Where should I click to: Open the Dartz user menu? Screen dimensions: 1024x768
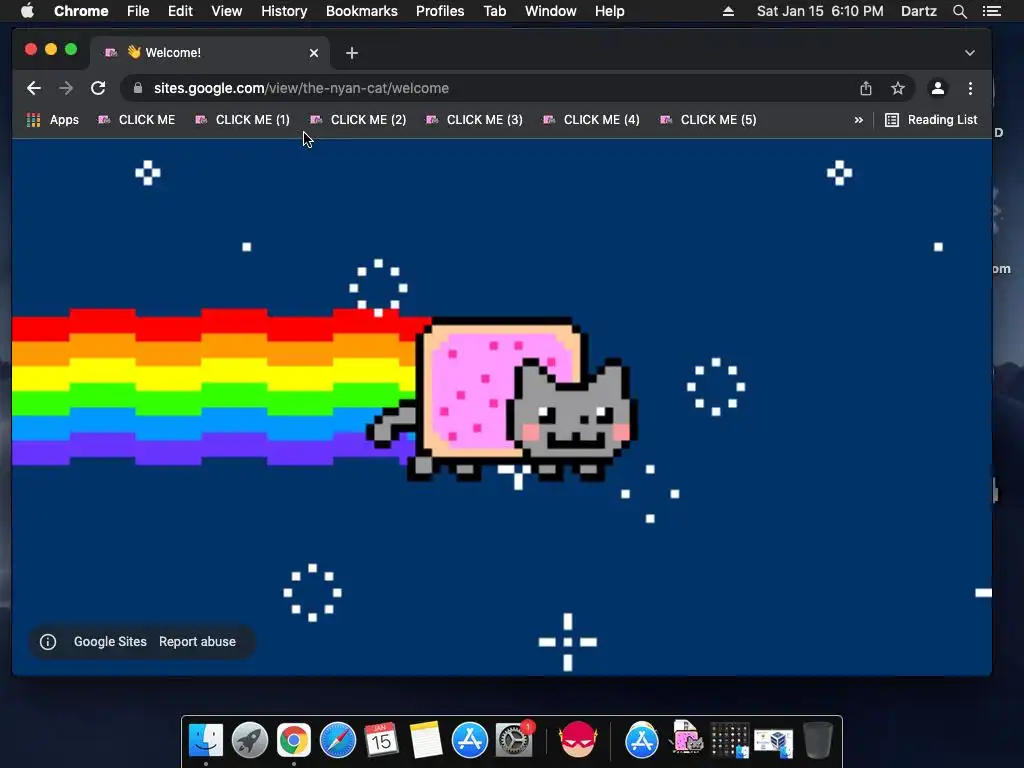coord(919,11)
